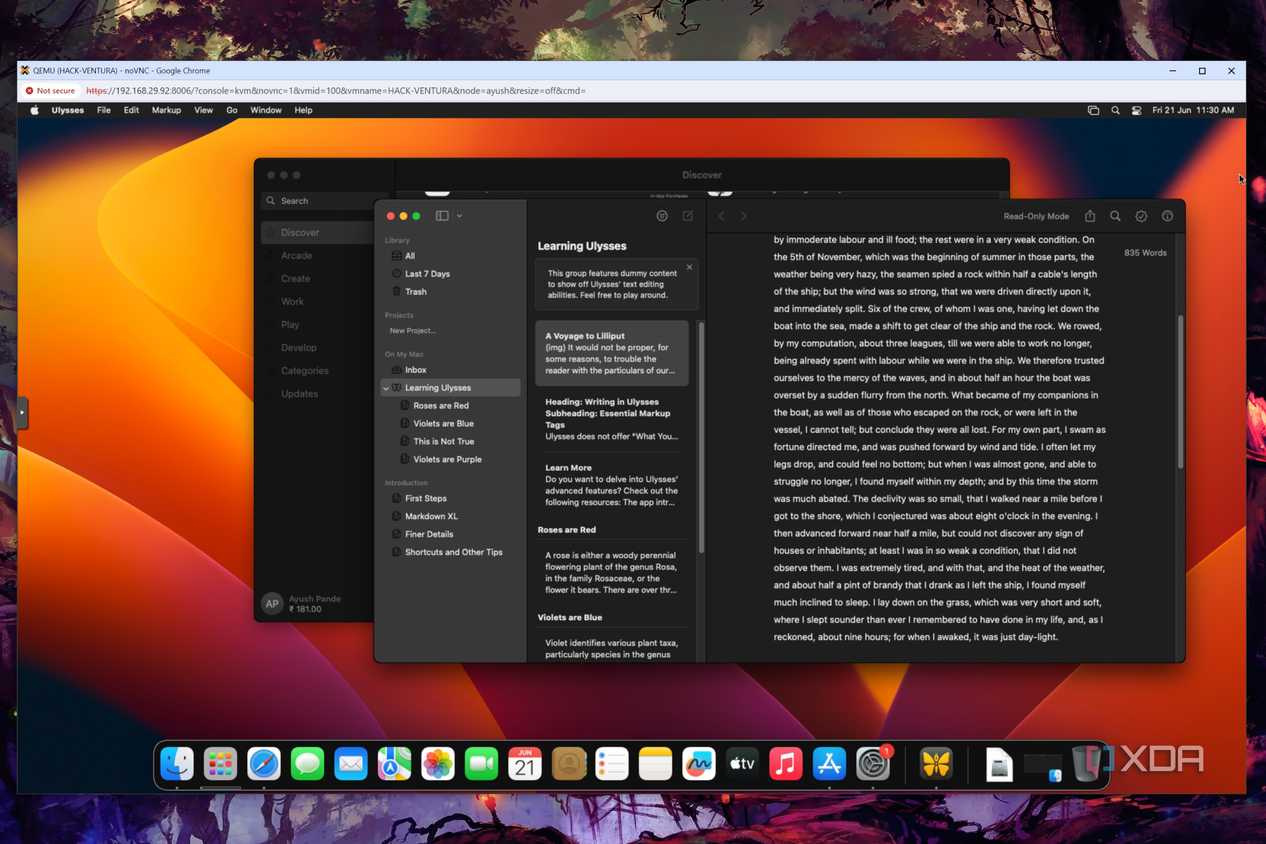
Task: Open the dropdown arrow beside the sidebar icon
Action: tap(459, 216)
